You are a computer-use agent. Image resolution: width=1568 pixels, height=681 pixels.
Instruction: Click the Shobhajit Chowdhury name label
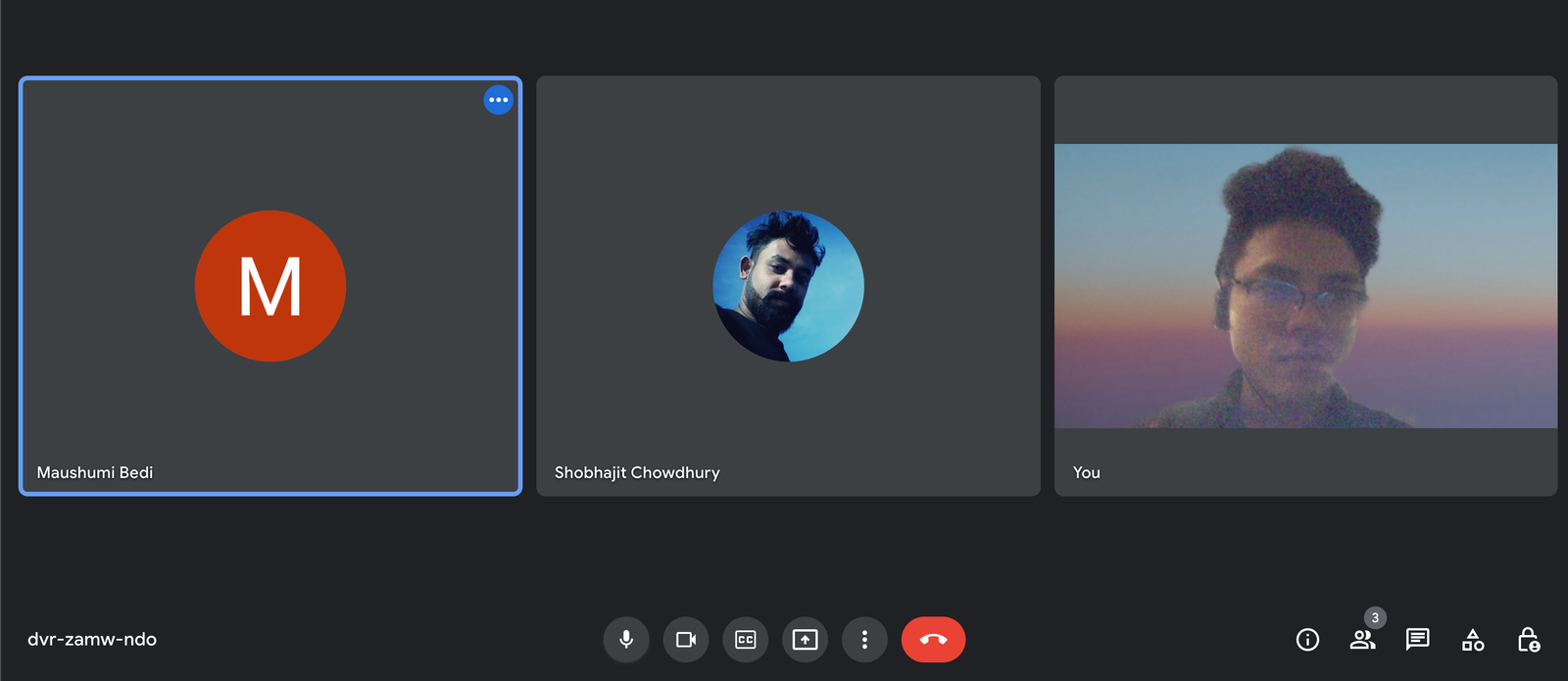637,472
